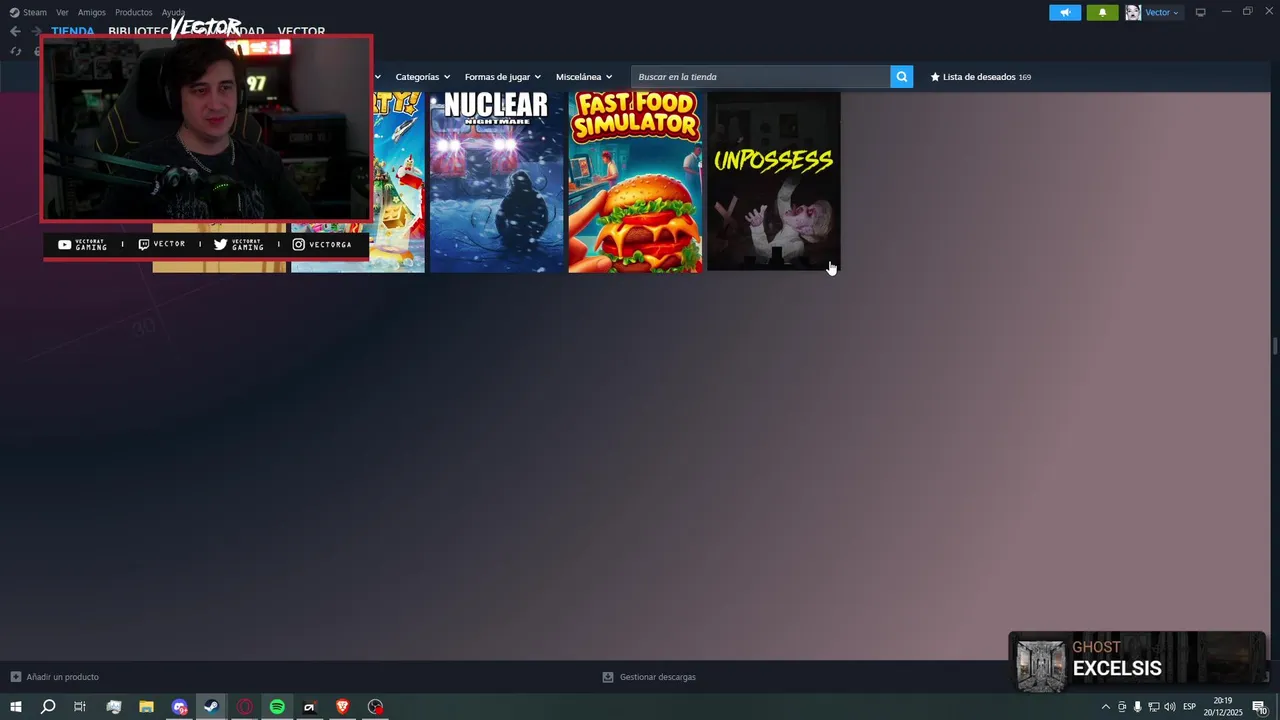The height and width of the screenshot is (720, 1280).
Task: Click the Vector profile avatar picture
Action: pos(1133,12)
